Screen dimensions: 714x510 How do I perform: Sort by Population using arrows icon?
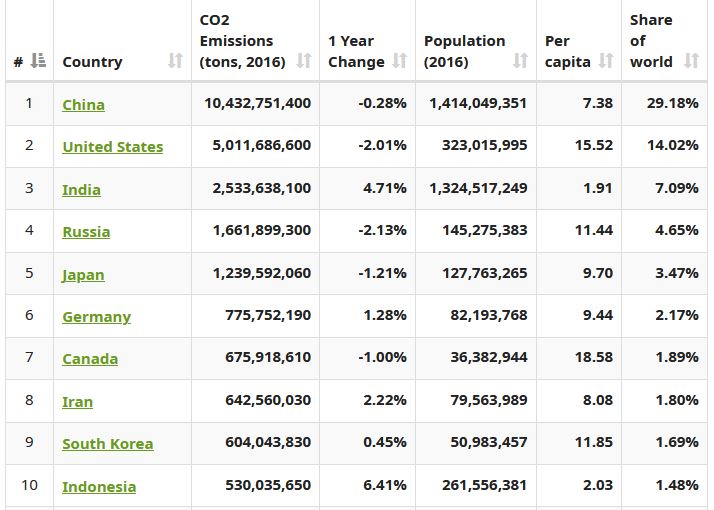pyautogui.click(x=520, y=61)
